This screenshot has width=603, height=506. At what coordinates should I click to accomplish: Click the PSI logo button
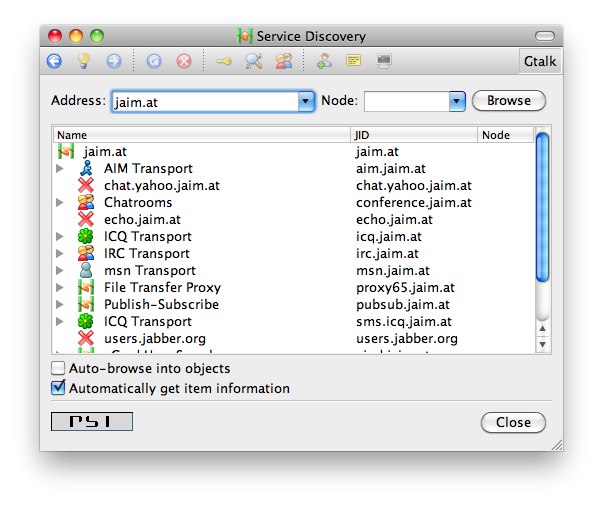click(92, 421)
